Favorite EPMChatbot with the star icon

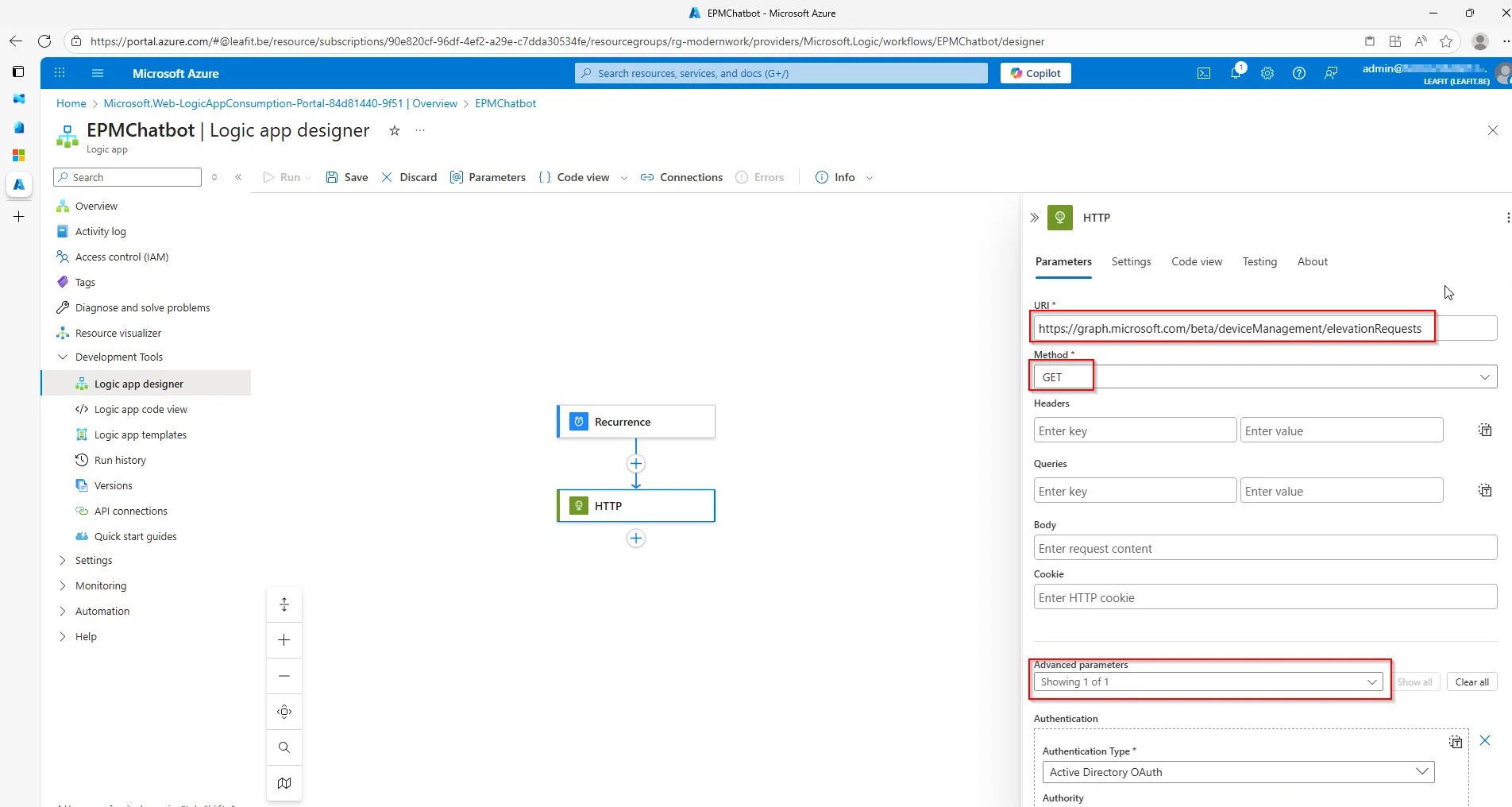pos(395,130)
